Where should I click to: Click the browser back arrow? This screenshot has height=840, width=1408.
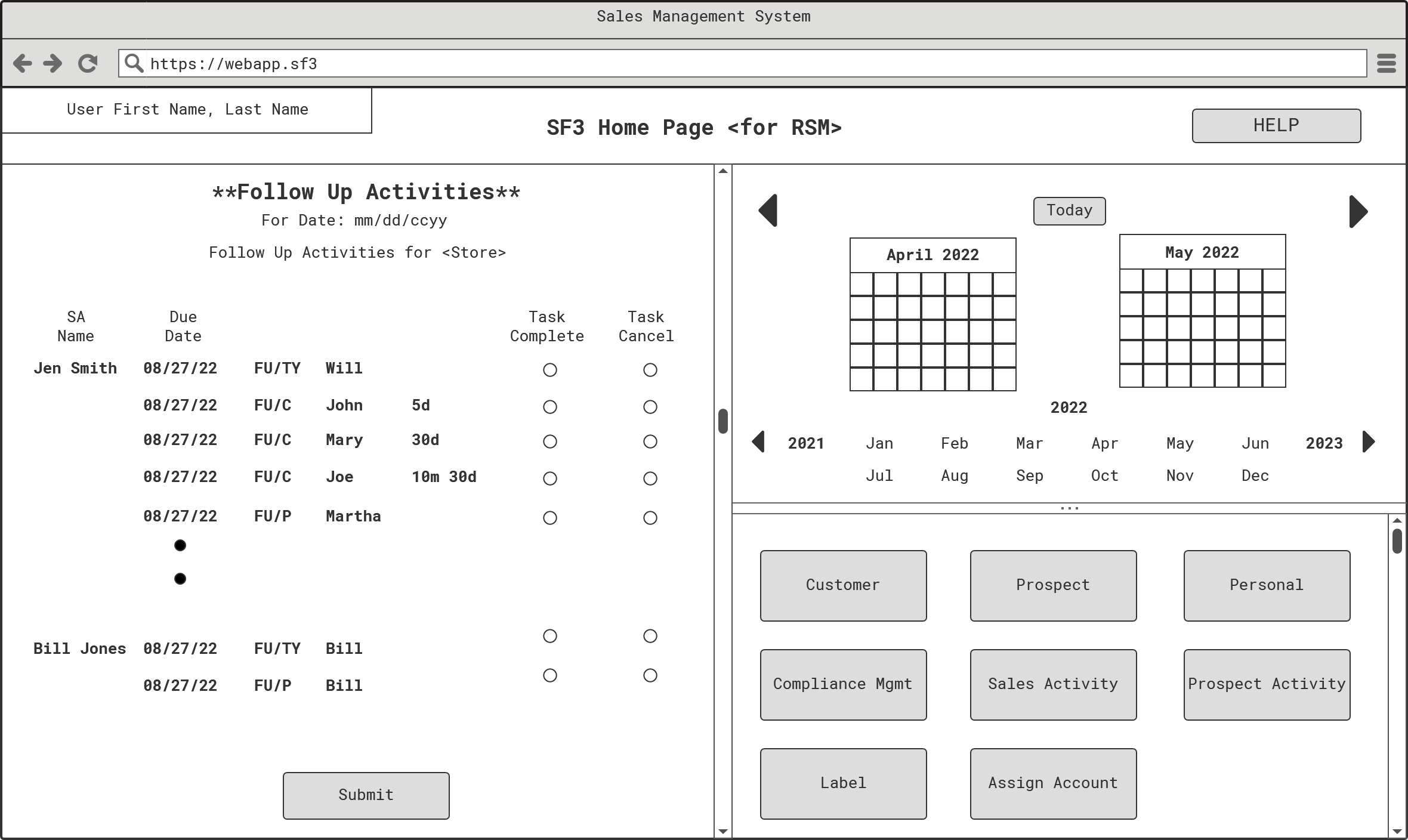point(23,63)
